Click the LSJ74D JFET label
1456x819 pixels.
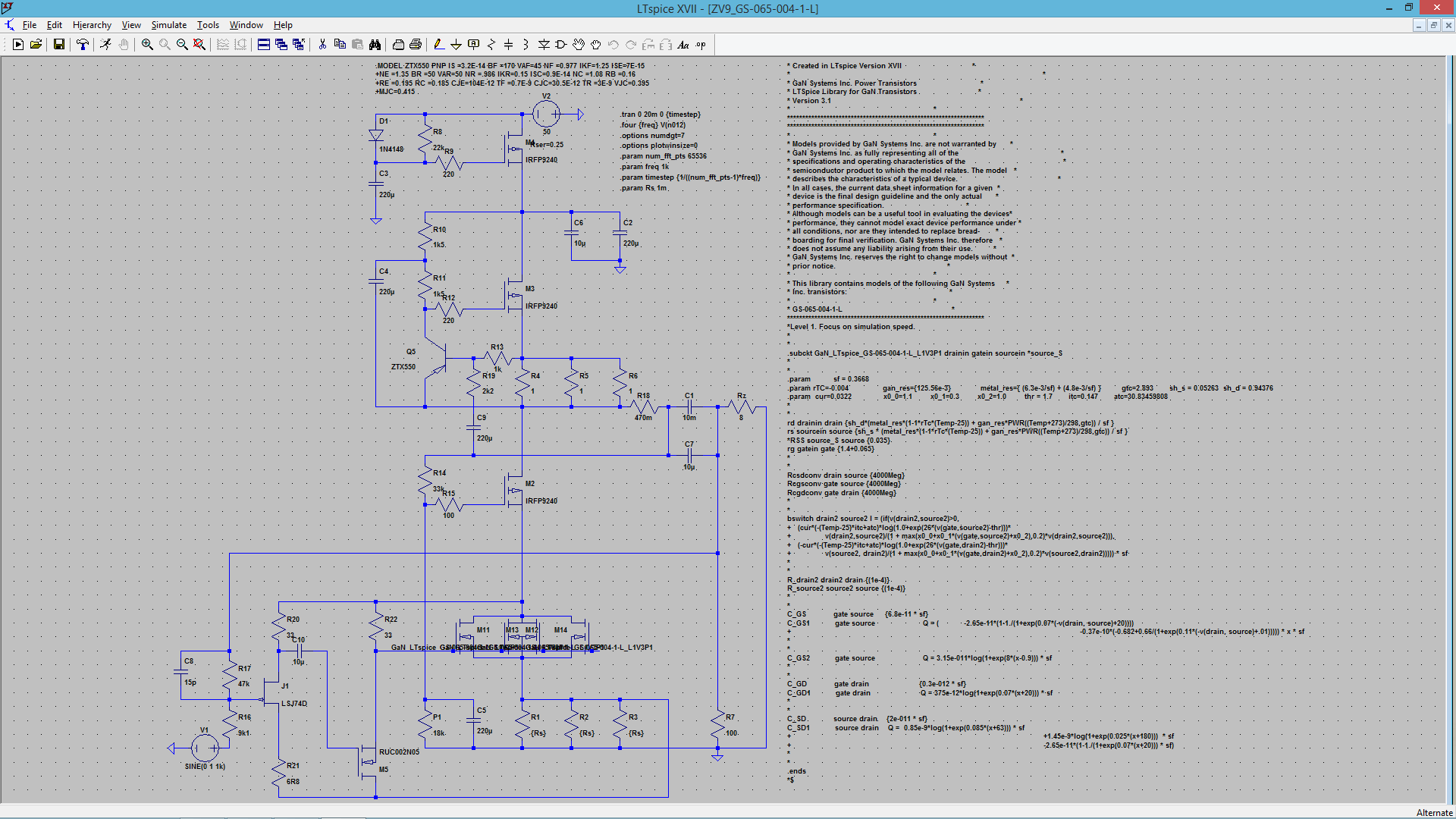(294, 704)
